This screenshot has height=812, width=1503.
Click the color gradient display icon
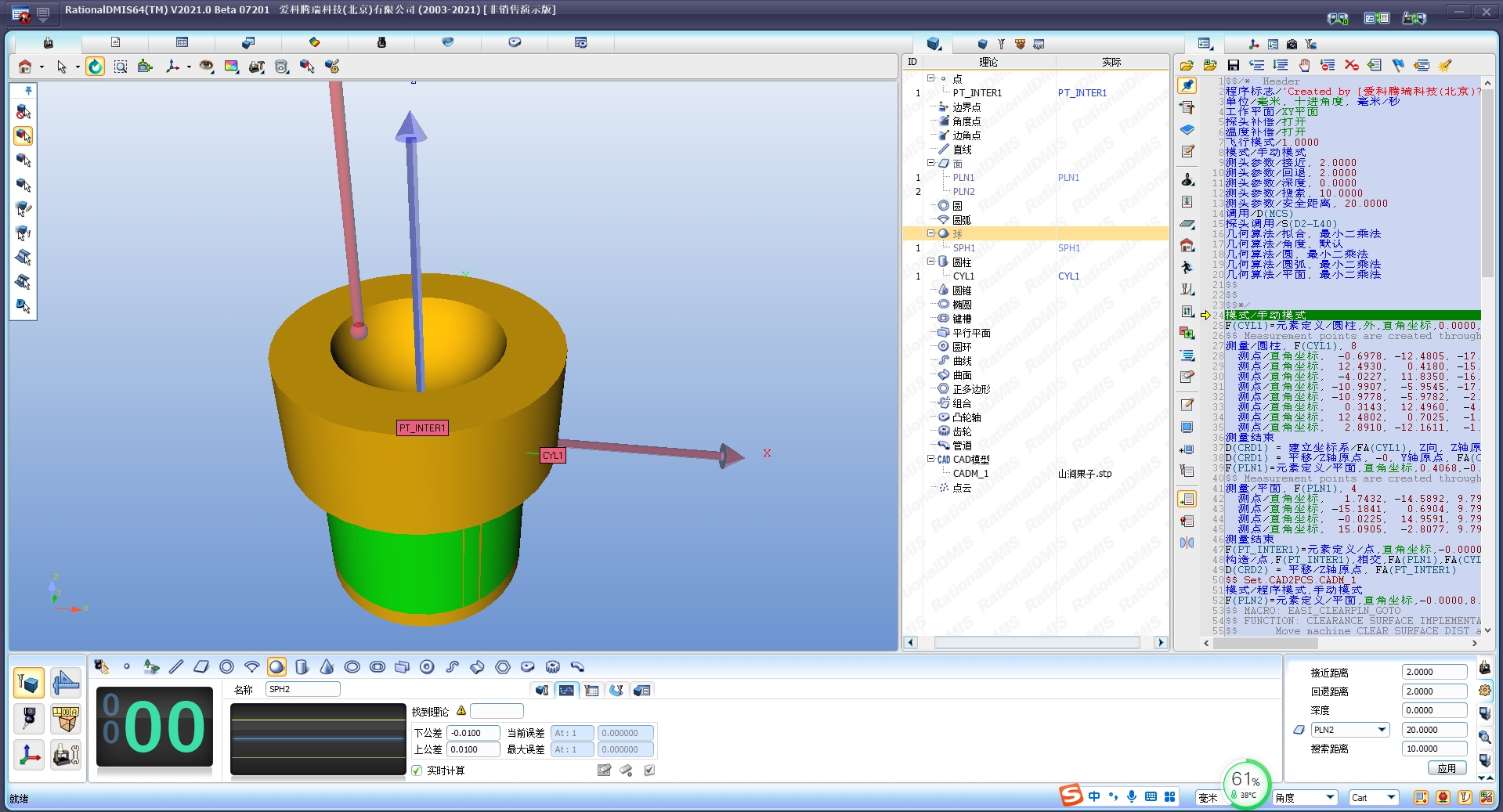(231, 67)
